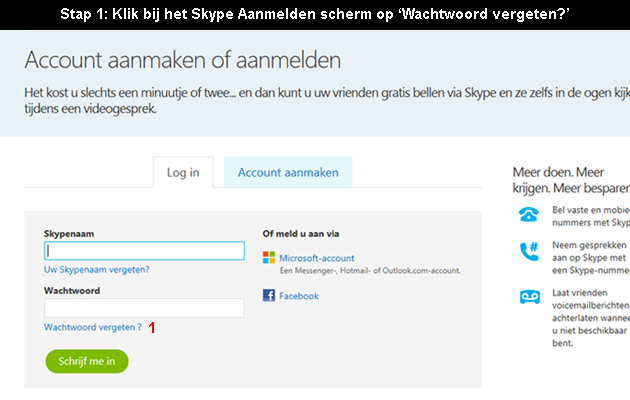The width and height of the screenshot is (630, 400).
Task: Focus the Skypenaam text field
Action: click(144, 251)
